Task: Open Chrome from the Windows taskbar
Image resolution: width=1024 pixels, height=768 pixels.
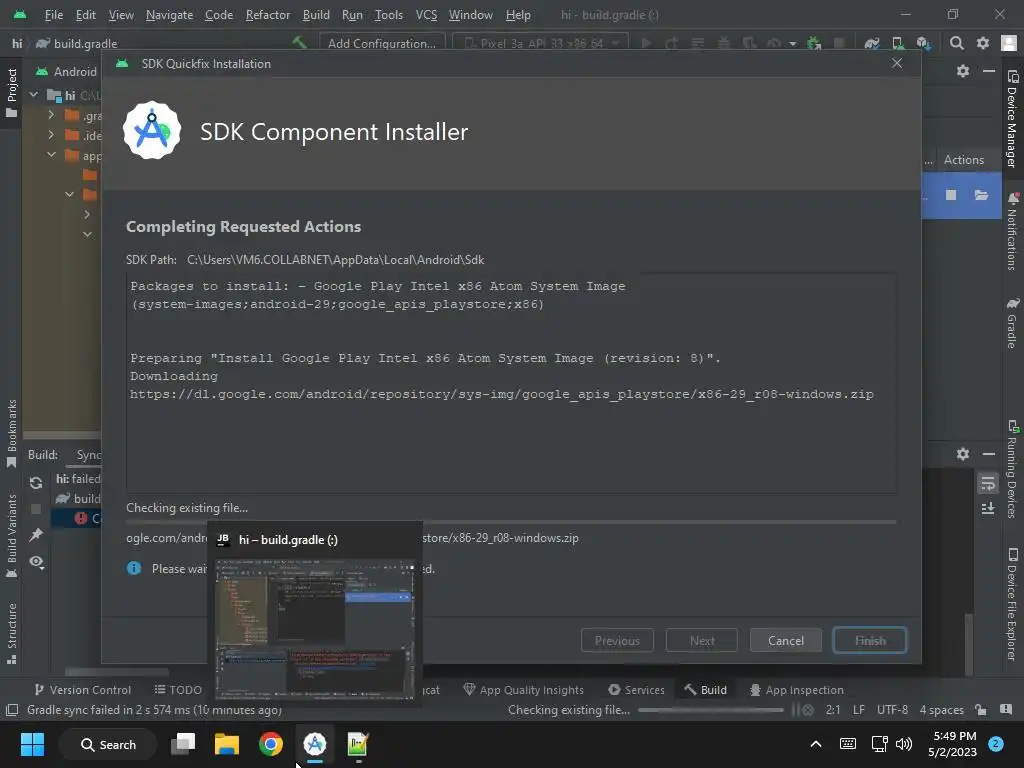Action: click(270, 744)
